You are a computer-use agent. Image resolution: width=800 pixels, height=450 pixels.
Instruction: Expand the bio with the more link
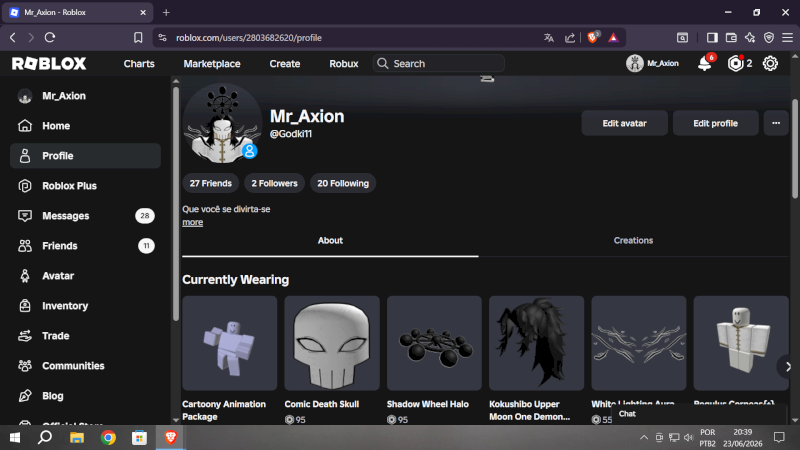192,222
